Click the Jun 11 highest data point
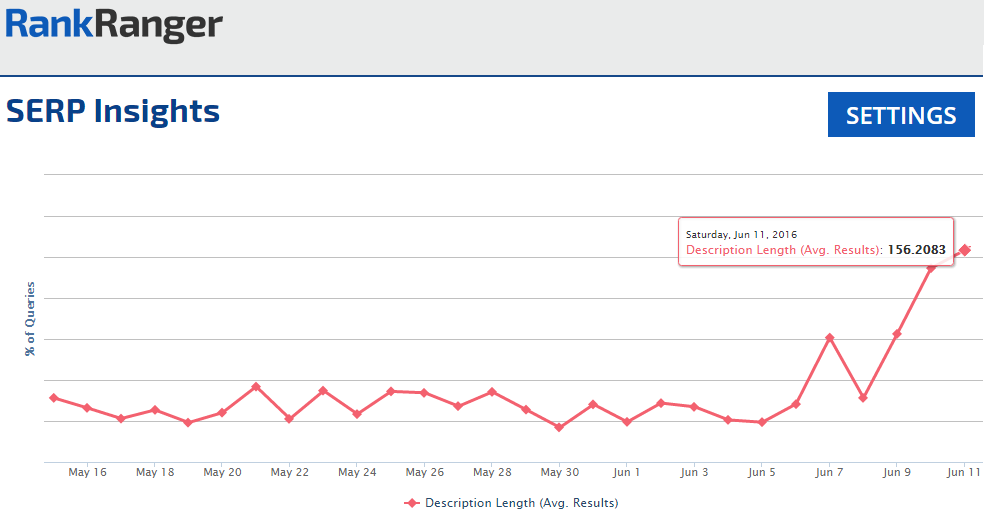The width and height of the screenshot is (984, 522). tap(965, 249)
